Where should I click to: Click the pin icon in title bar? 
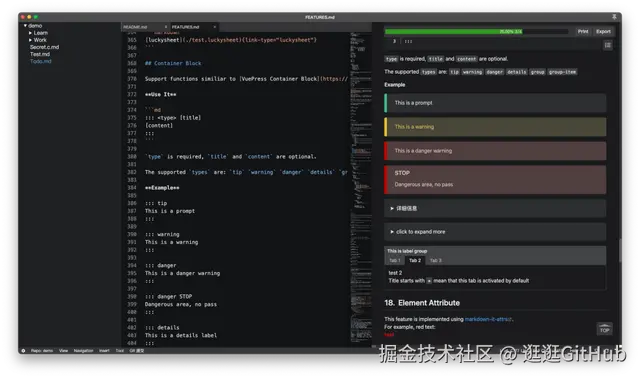[614, 17]
